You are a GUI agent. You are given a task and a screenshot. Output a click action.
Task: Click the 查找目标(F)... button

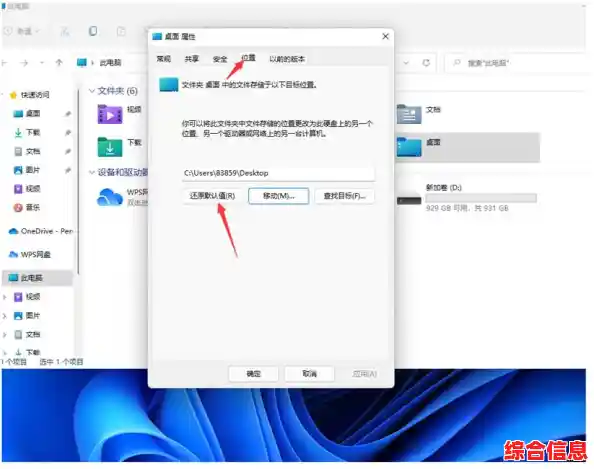[x=344, y=196]
